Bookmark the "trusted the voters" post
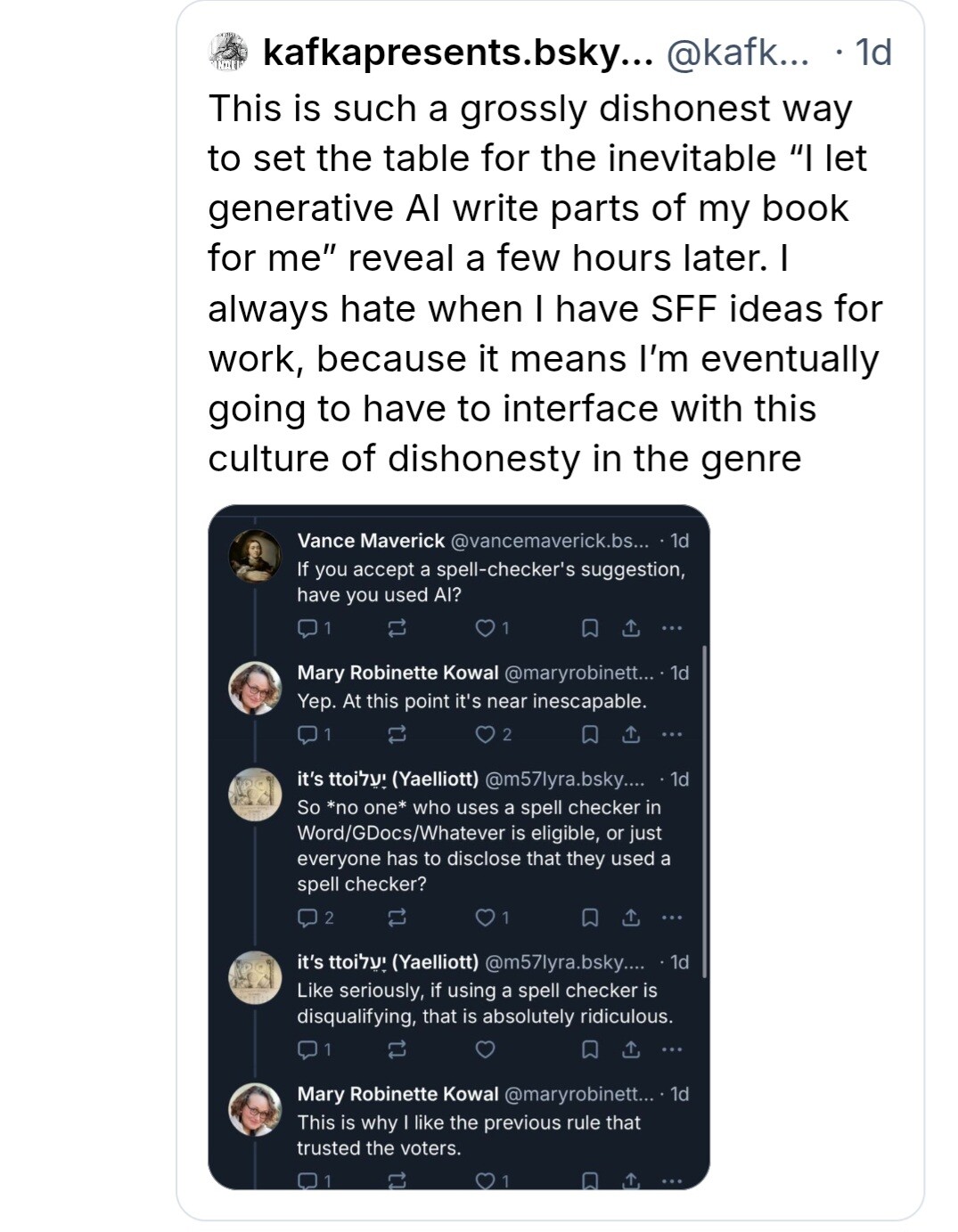This screenshot has width=958, height=1232. 589,1181
